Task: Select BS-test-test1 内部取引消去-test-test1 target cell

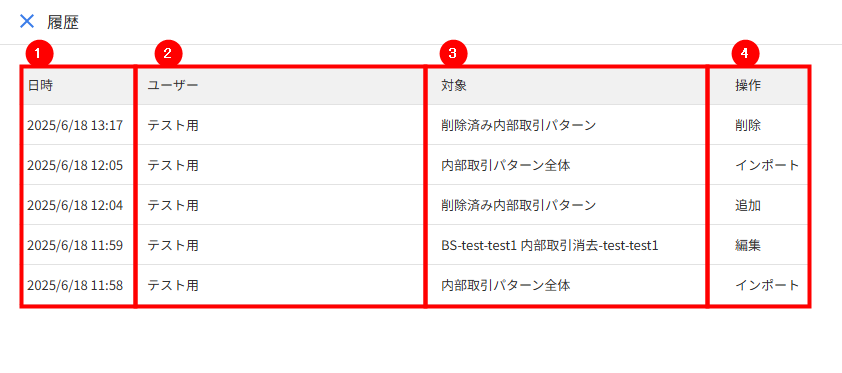Action: (x=550, y=245)
